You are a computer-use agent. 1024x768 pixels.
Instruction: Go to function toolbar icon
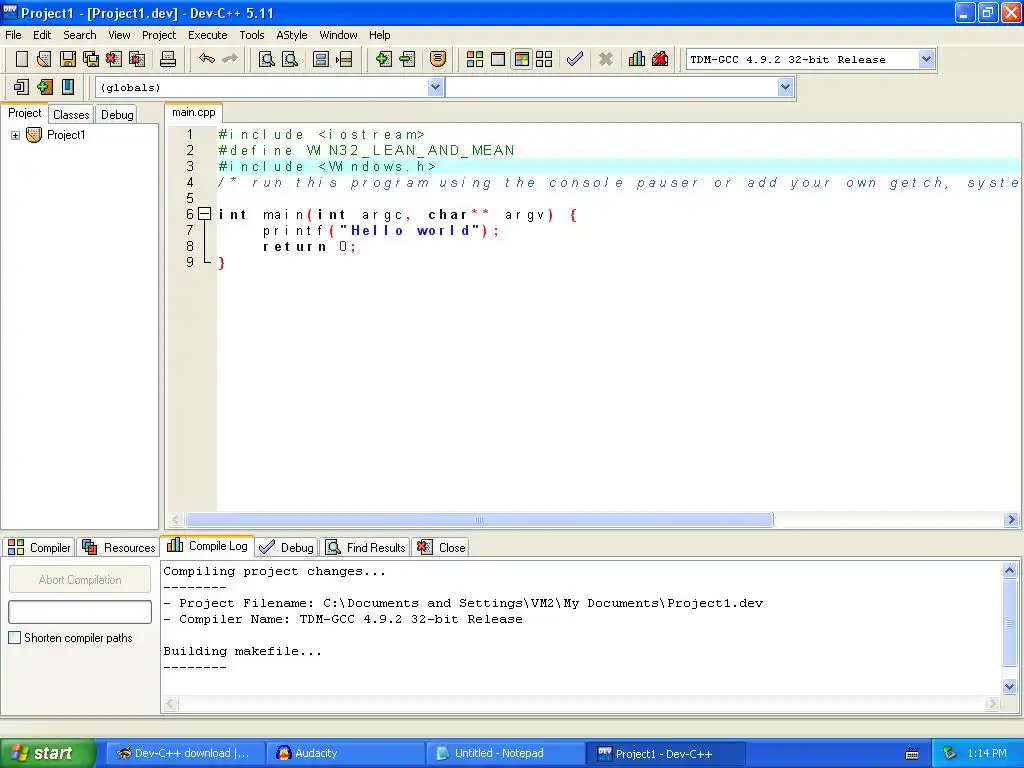pyautogui.click(x=321, y=59)
